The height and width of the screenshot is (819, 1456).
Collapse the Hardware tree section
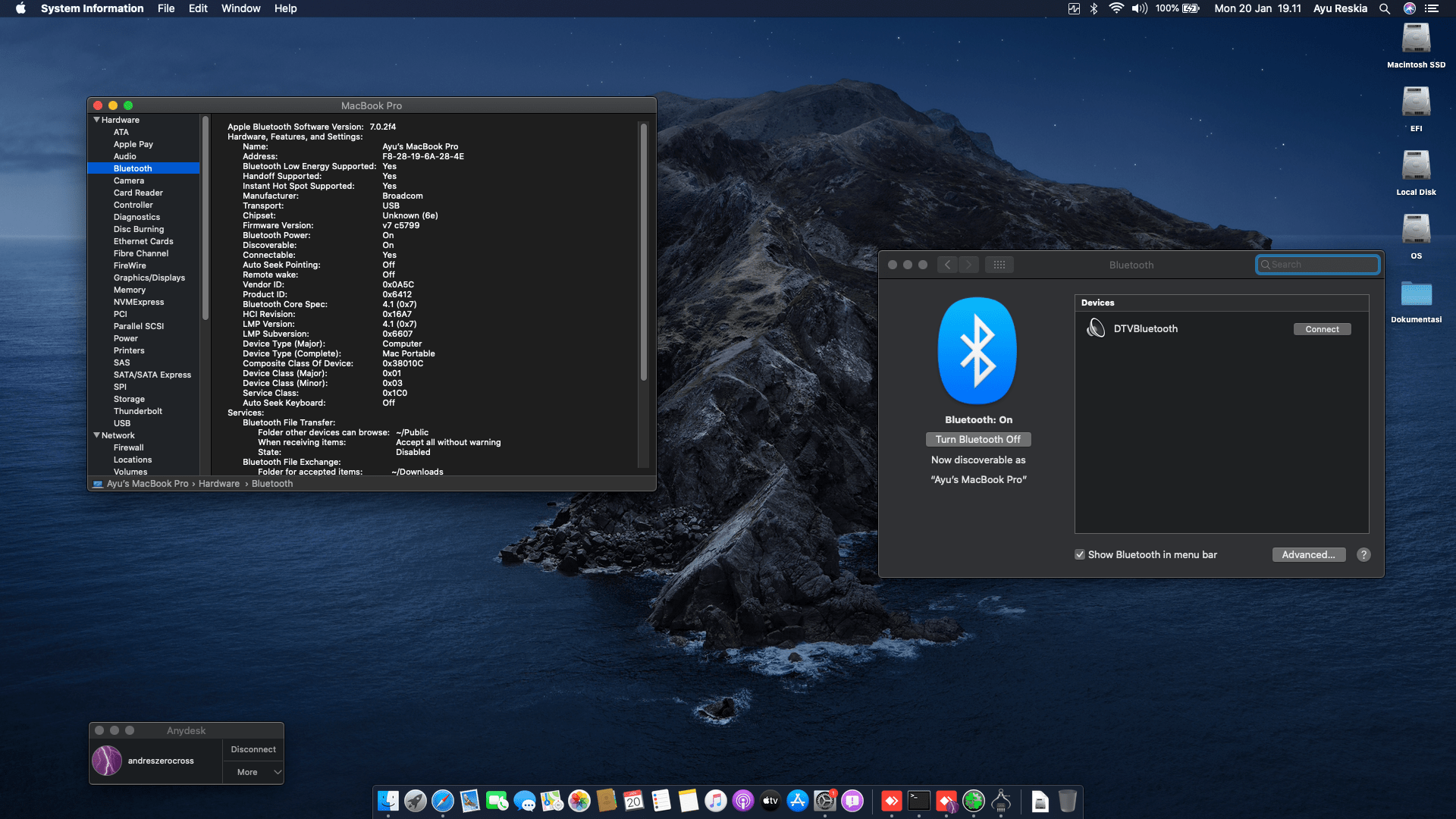point(97,120)
